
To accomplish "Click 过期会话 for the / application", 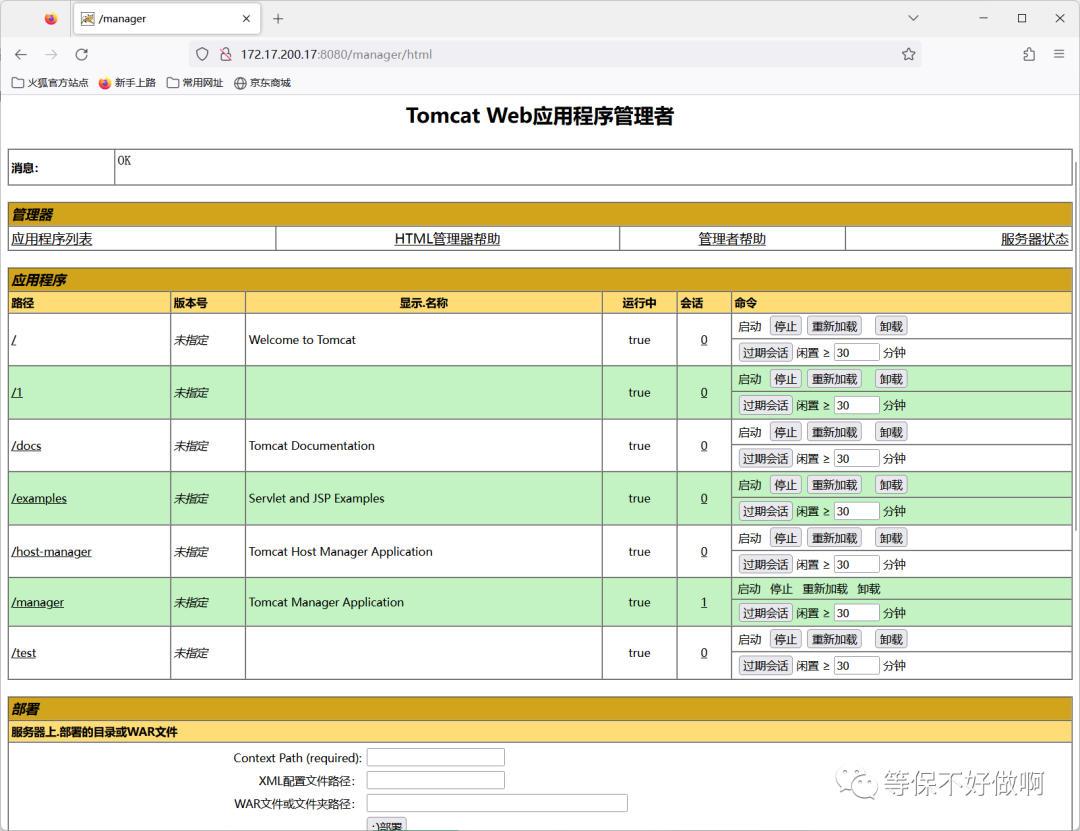I will (765, 352).
